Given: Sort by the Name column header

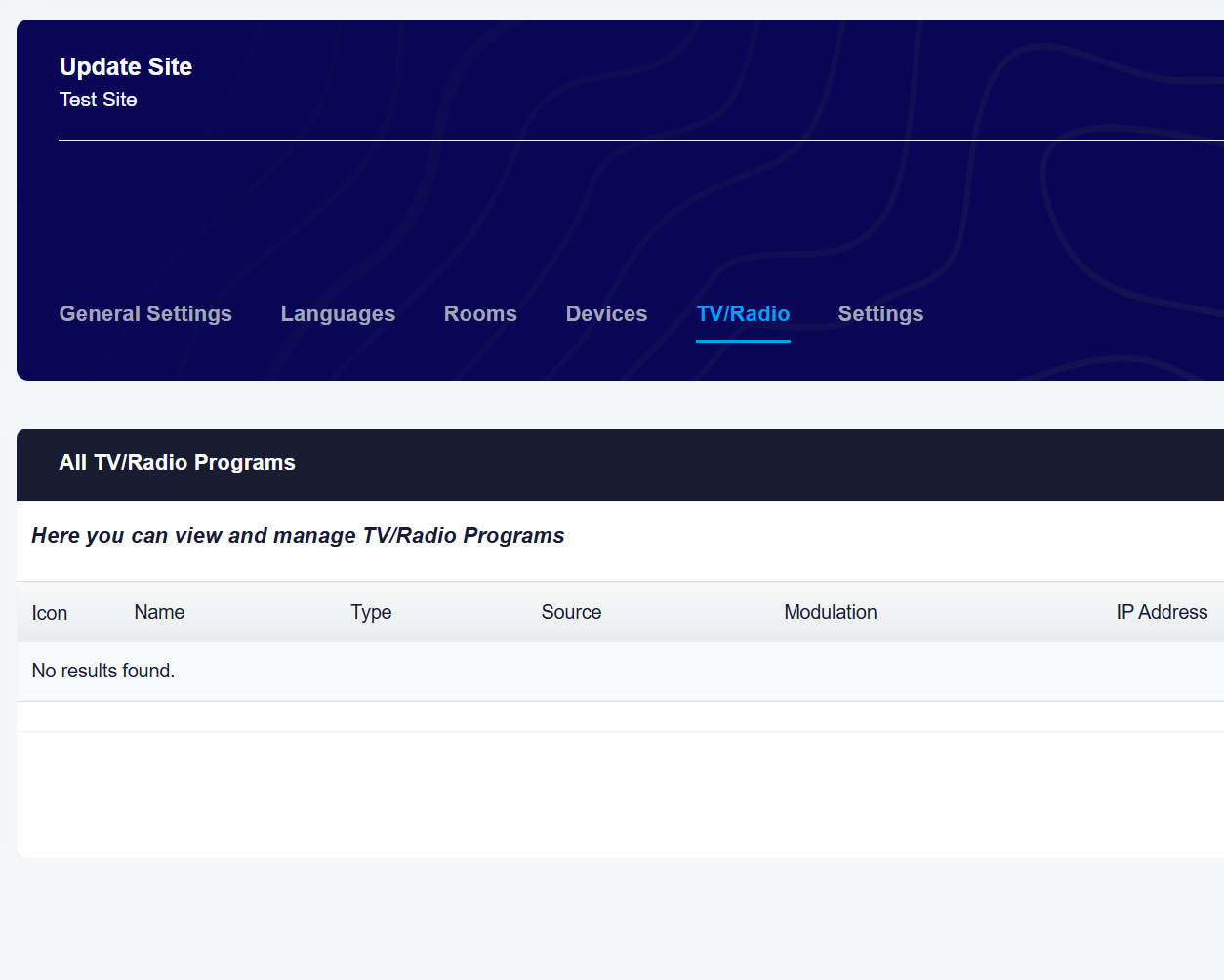Looking at the screenshot, I should (159, 612).
